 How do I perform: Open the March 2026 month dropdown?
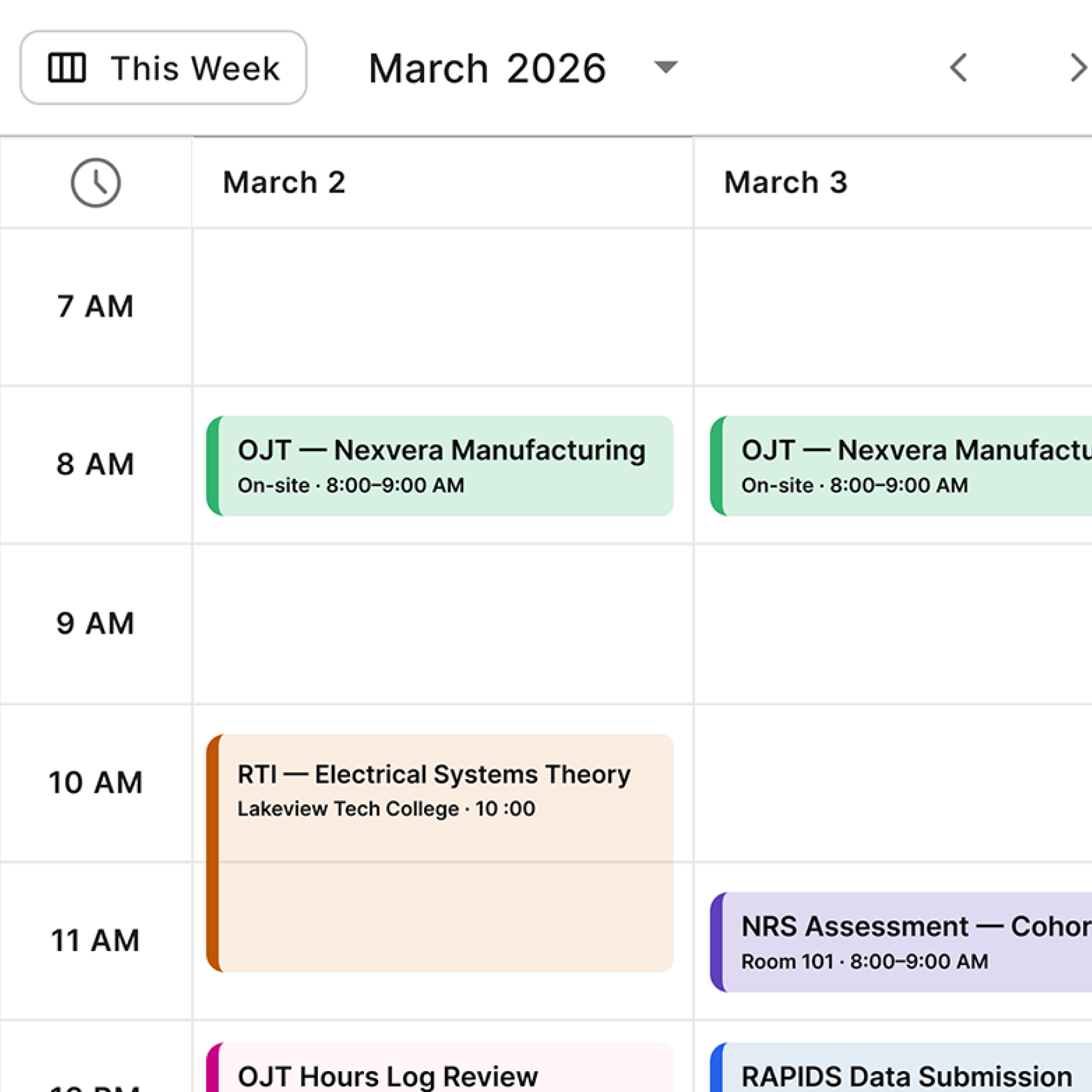tap(487, 68)
